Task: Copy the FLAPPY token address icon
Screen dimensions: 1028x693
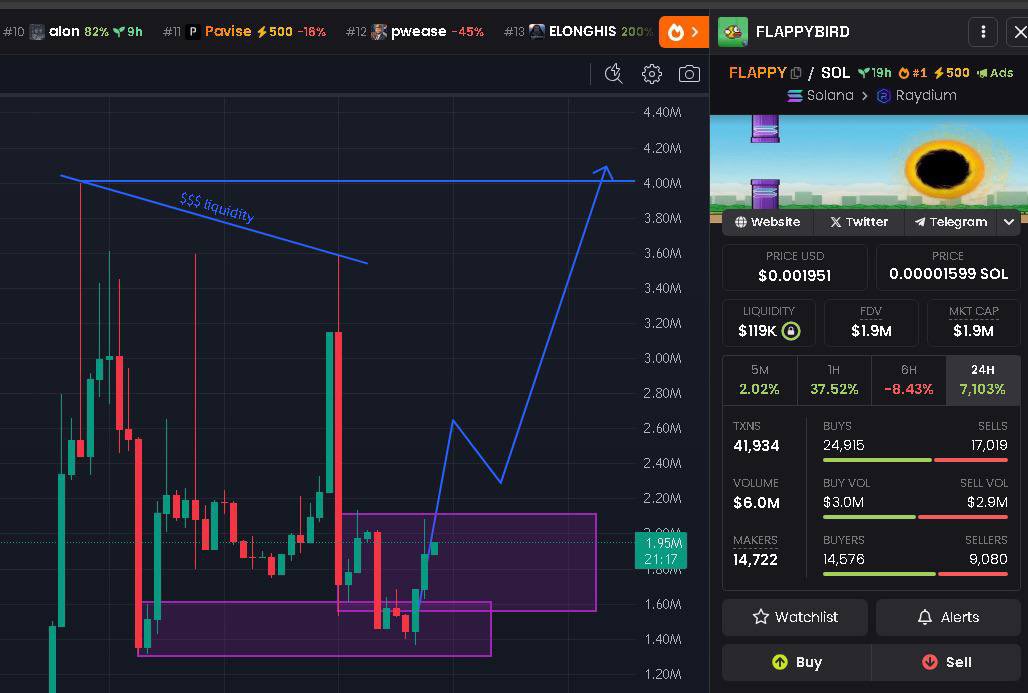Action: pos(796,73)
